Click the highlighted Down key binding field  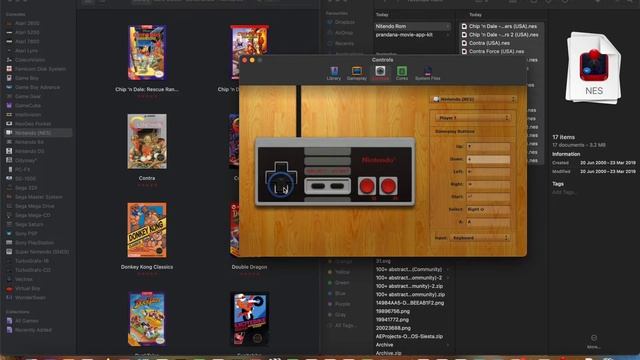488,159
